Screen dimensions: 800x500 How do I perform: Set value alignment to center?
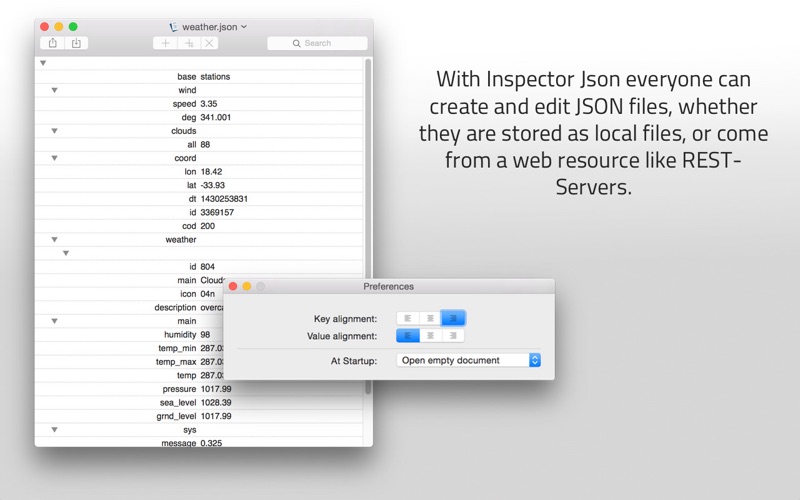coord(430,336)
